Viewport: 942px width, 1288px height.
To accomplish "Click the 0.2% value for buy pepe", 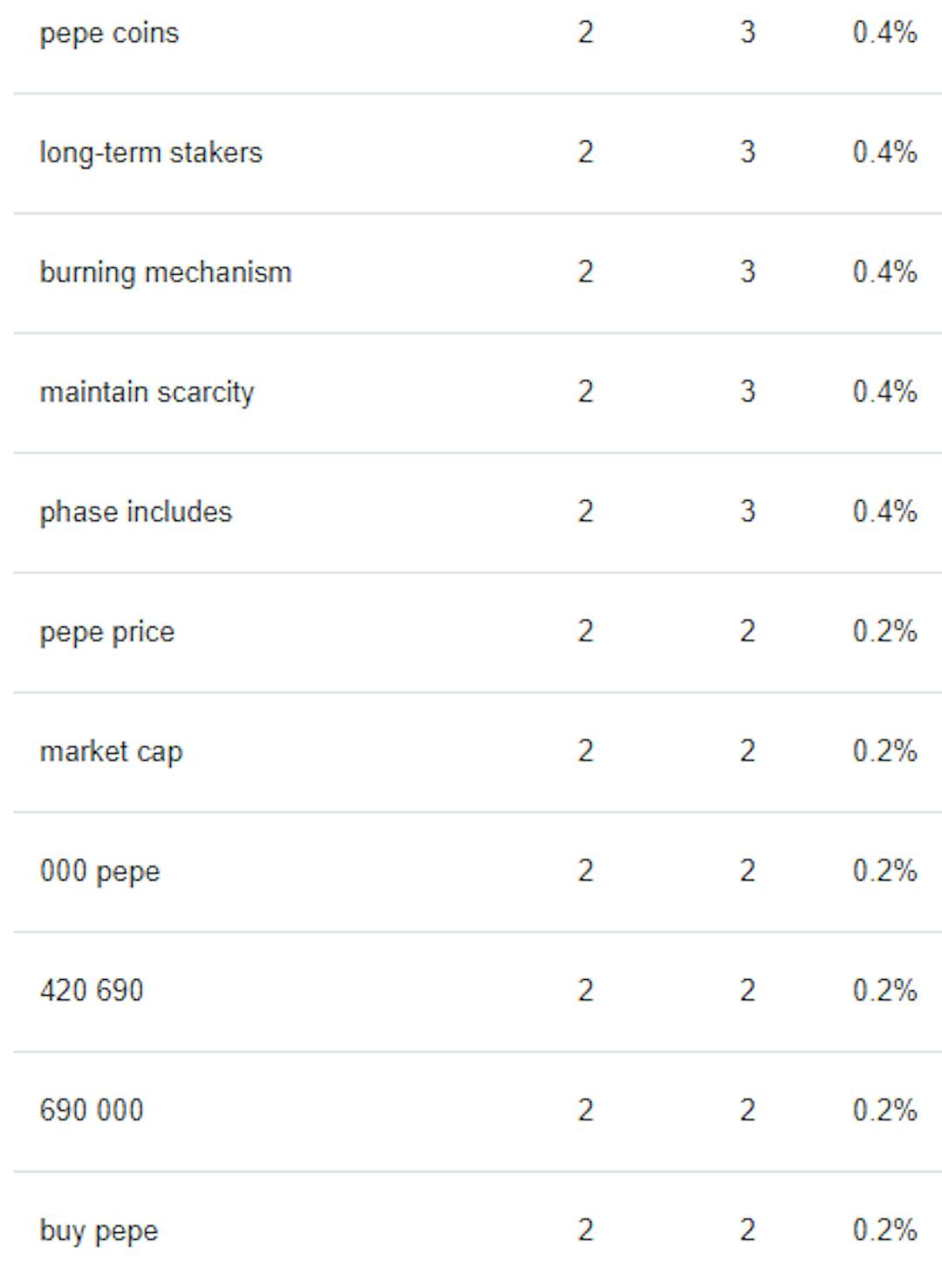I will 884,1230.
